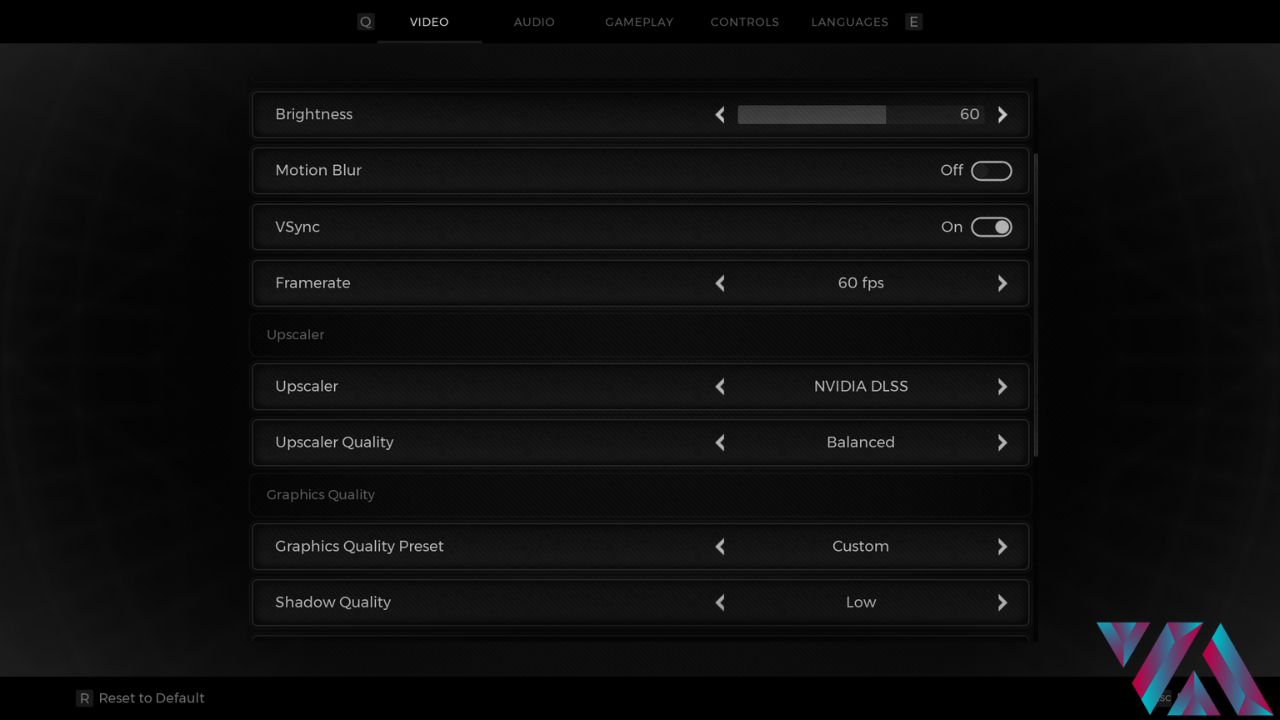Decrease Shadow Quality with left arrow
The width and height of the screenshot is (1280, 720).
point(720,603)
